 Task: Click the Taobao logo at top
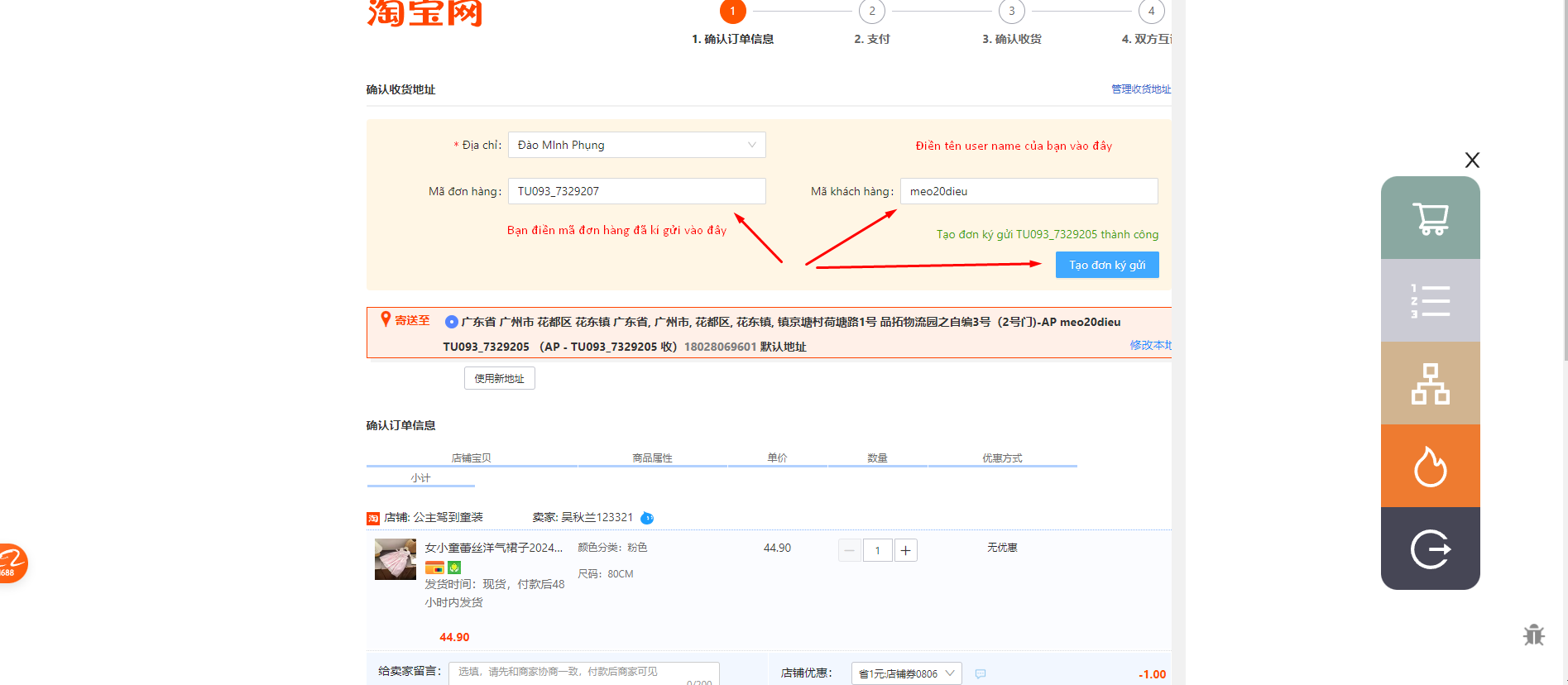[424, 13]
